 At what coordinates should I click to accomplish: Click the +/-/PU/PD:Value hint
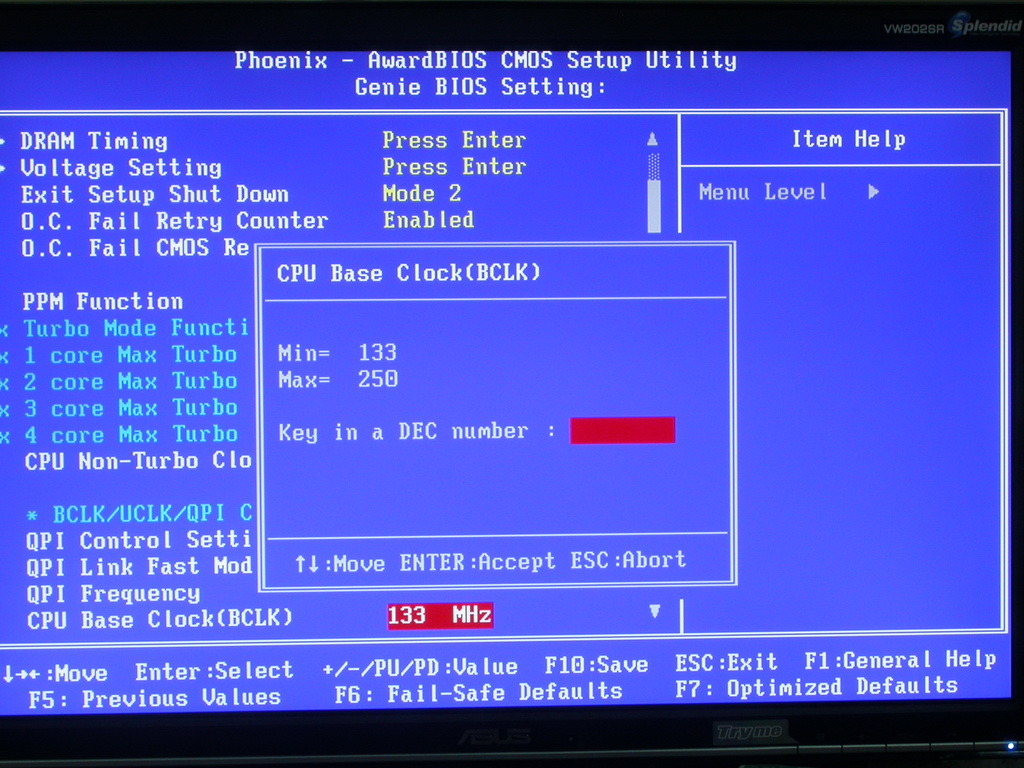pos(420,668)
